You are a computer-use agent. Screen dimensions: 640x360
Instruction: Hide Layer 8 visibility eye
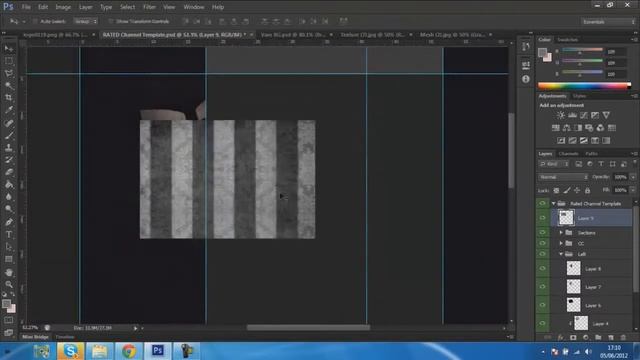click(542, 269)
